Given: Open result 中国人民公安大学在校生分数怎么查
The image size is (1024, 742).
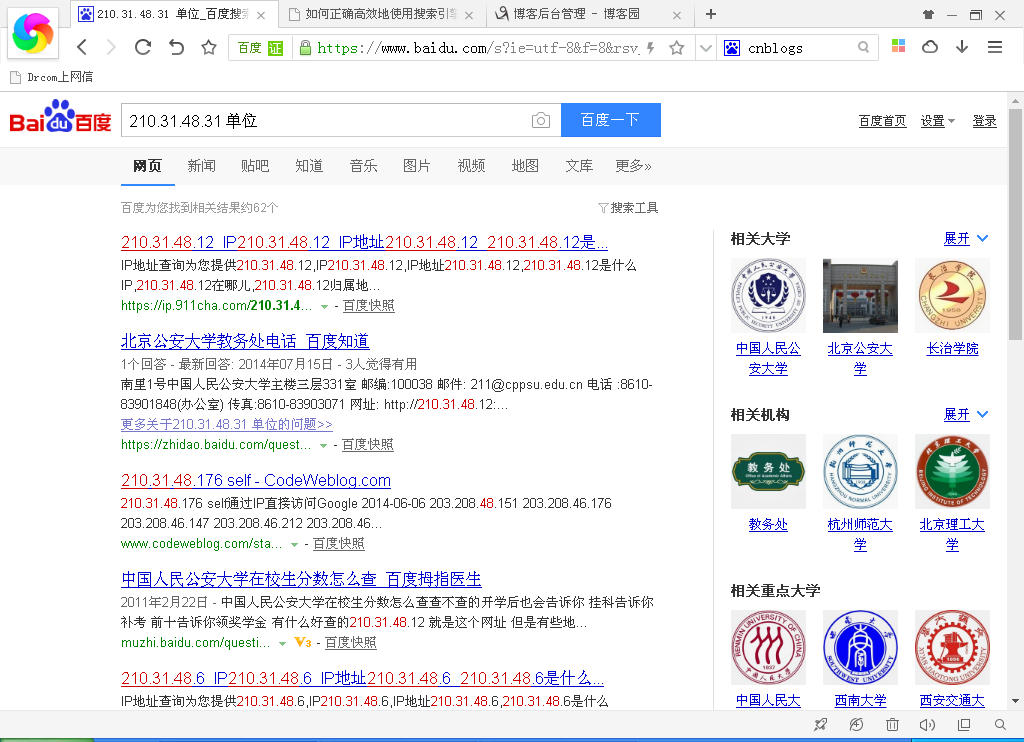Looking at the screenshot, I should pyautogui.click(x=301, y=579).
